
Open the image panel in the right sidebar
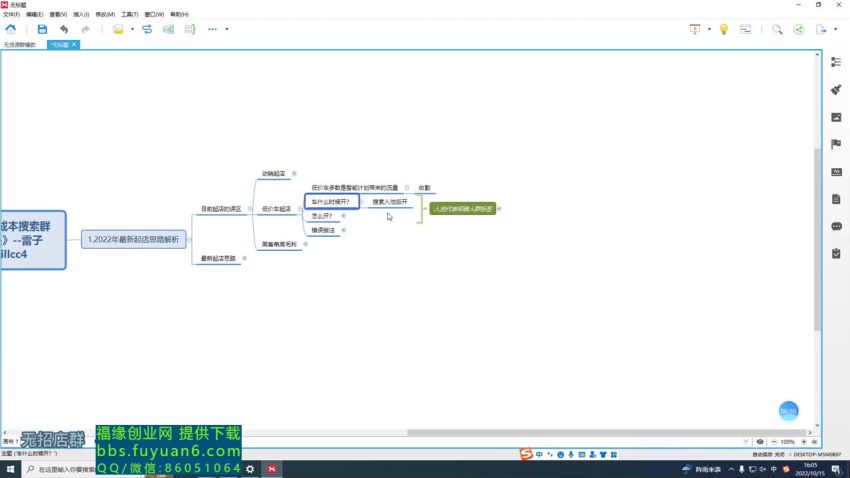pos(836,117)
